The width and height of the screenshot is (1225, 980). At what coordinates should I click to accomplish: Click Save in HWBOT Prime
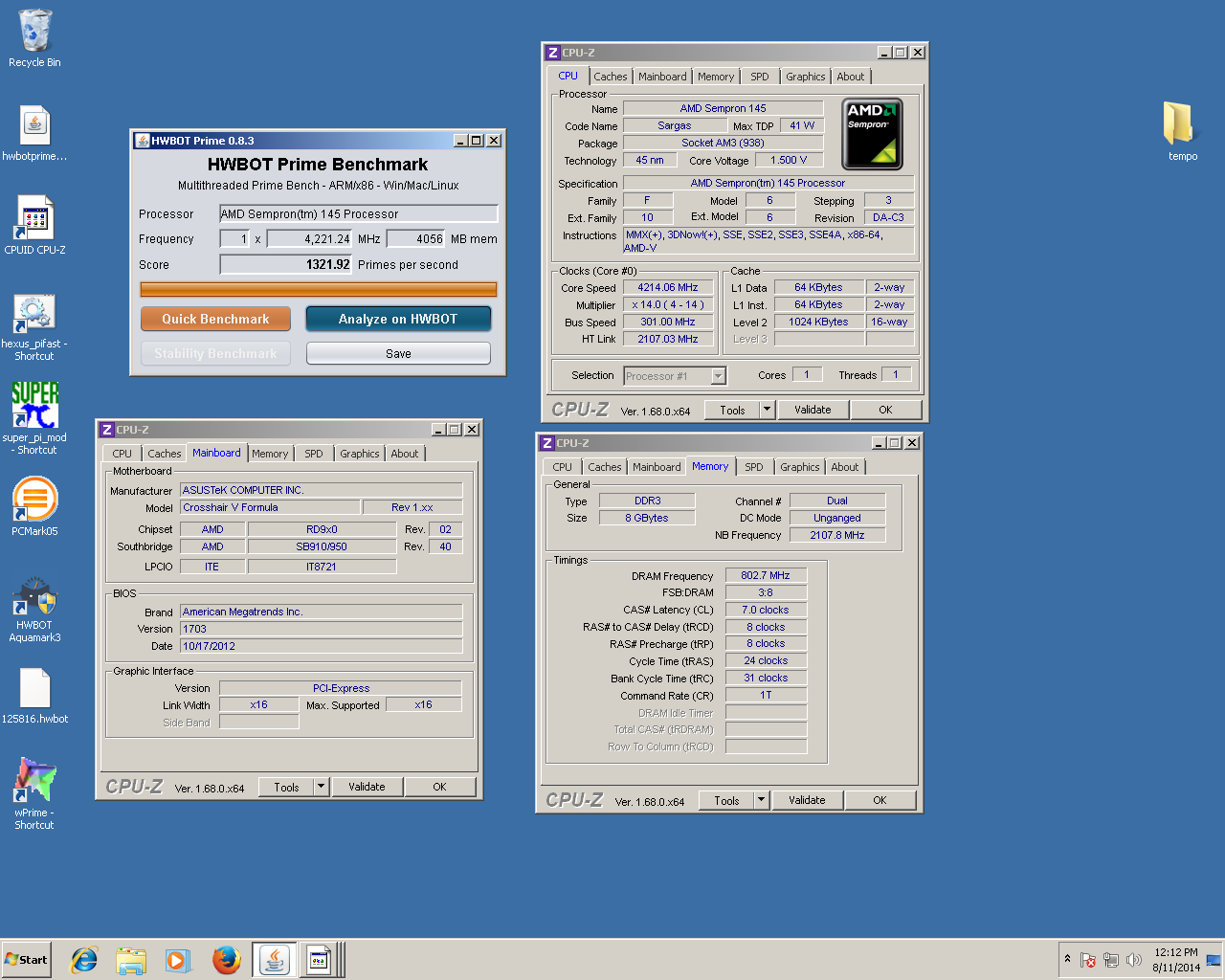(398, 353)
